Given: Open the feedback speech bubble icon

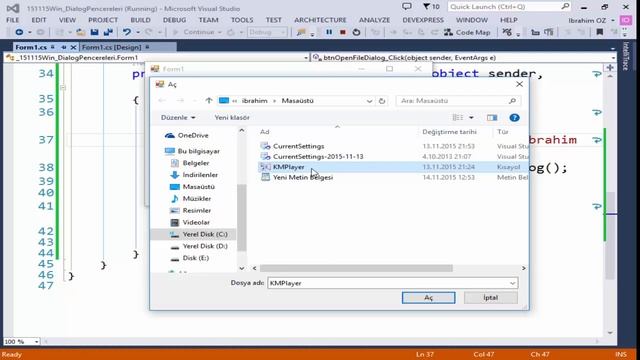Looking at the screenshot, I should point(407,7).
